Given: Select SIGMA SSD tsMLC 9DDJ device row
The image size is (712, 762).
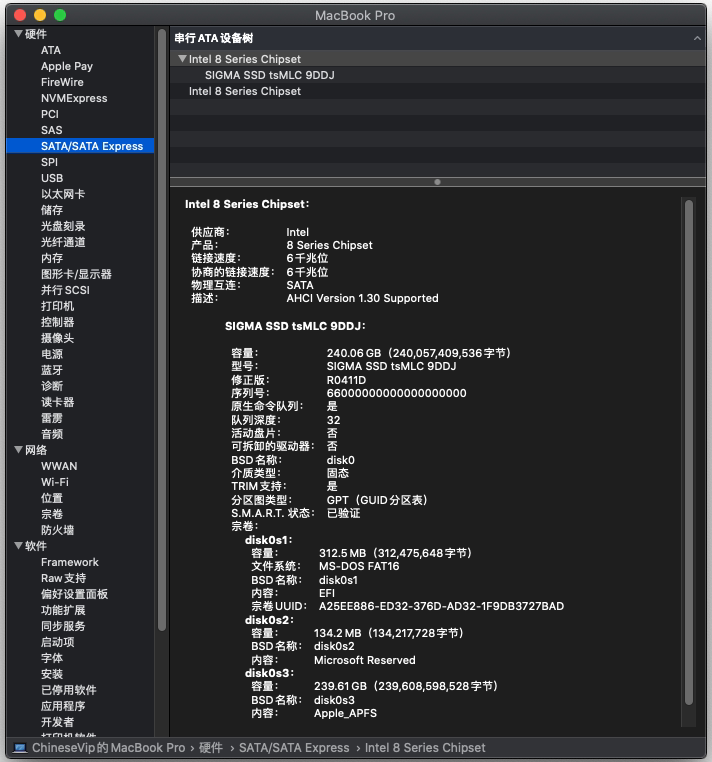Looking at the screenshot, I should pyautogui.click(x=437, y=75).
